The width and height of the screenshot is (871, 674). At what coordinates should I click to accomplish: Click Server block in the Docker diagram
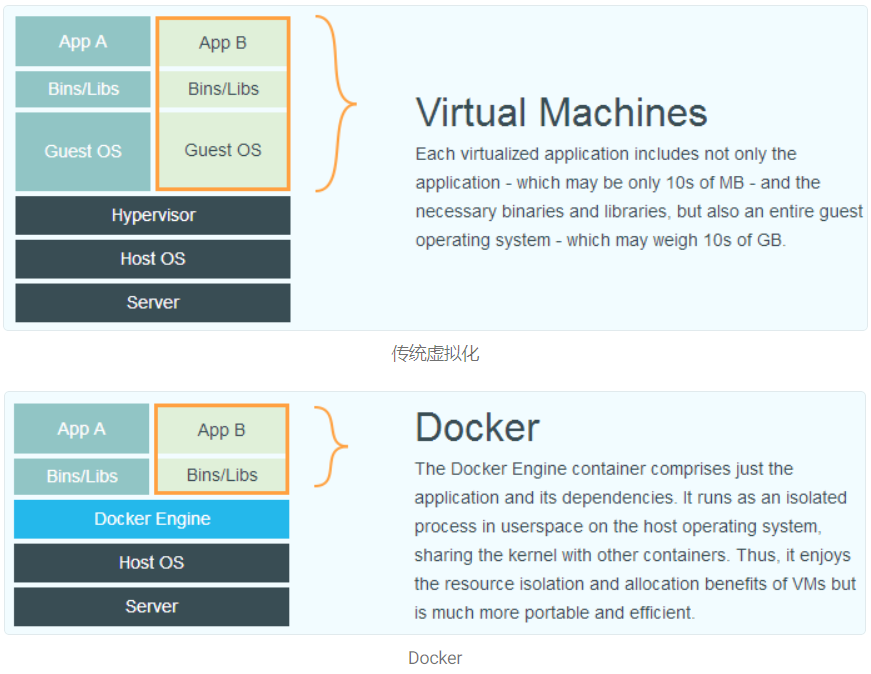pos(152,607)
